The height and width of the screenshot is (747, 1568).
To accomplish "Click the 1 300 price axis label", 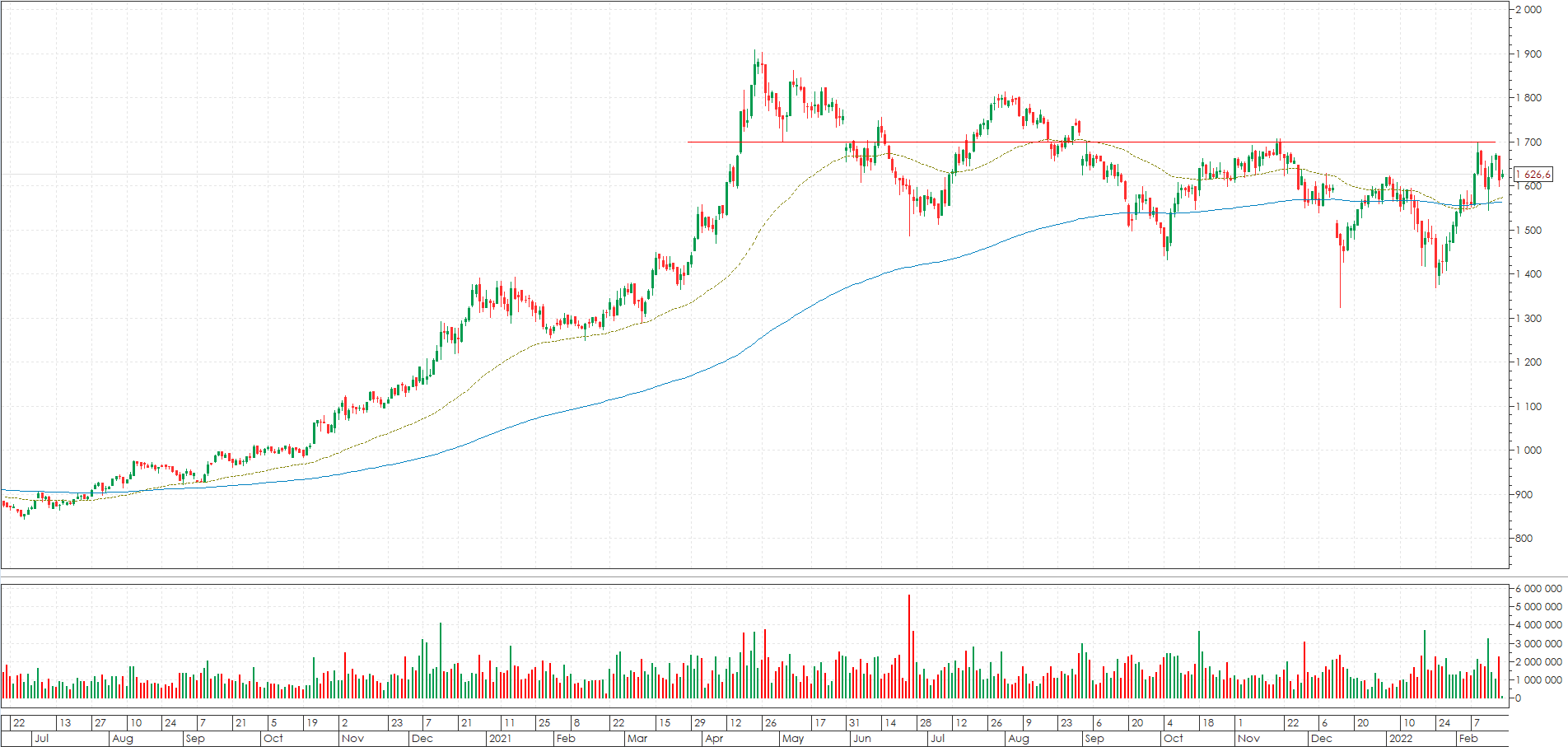I will [1529, 319].
